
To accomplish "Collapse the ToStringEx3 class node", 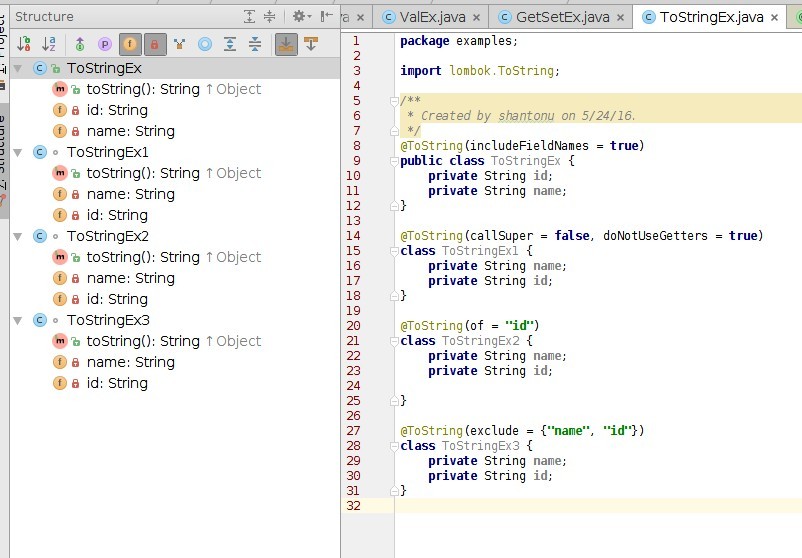I will click(x=18, y=320).
